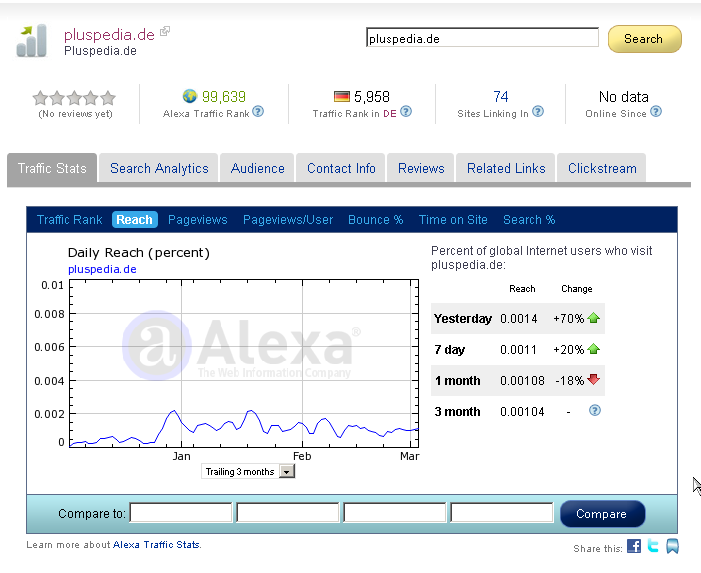Share this page on Facebook
Viewport: 701px width, 573px height.
click(634, 546)
